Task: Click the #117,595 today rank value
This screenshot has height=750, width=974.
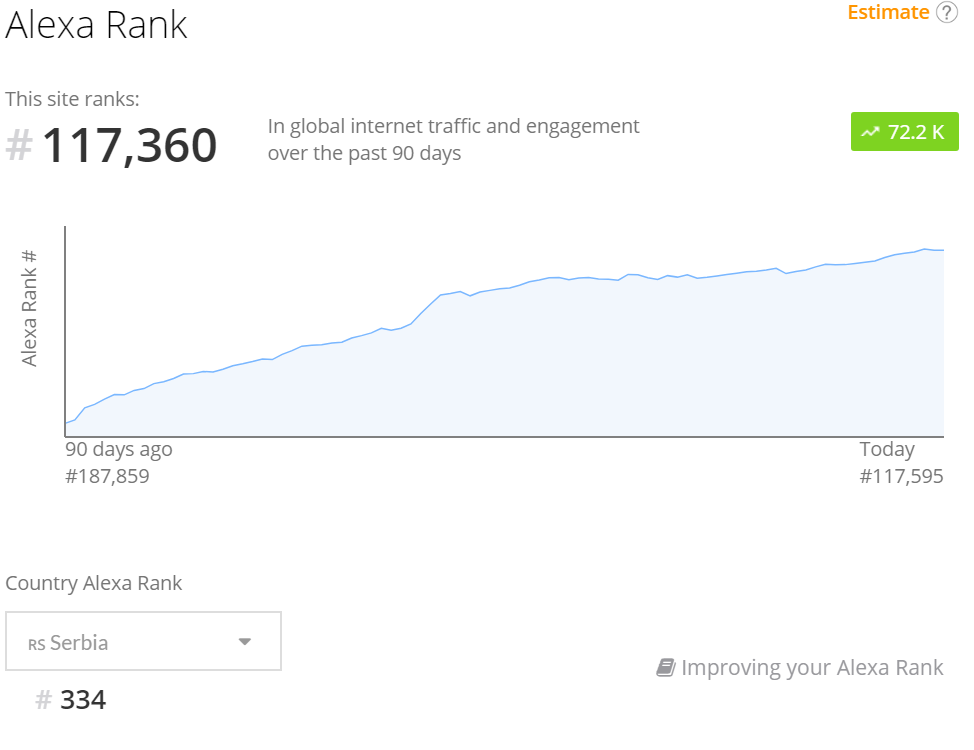Action: click(x=901, y=477)
